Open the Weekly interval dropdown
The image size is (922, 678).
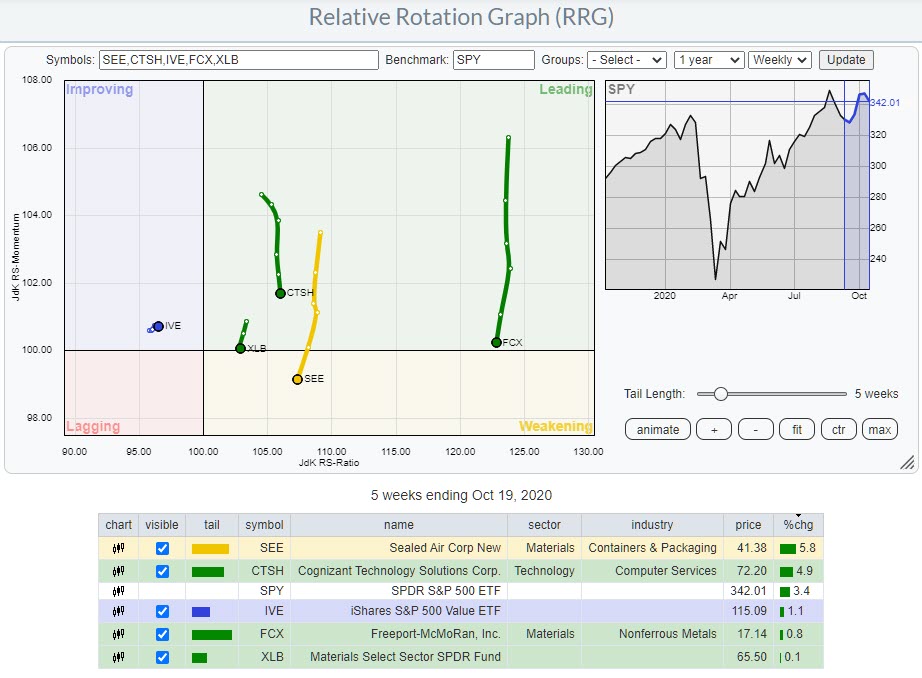(x=779, y=60)
